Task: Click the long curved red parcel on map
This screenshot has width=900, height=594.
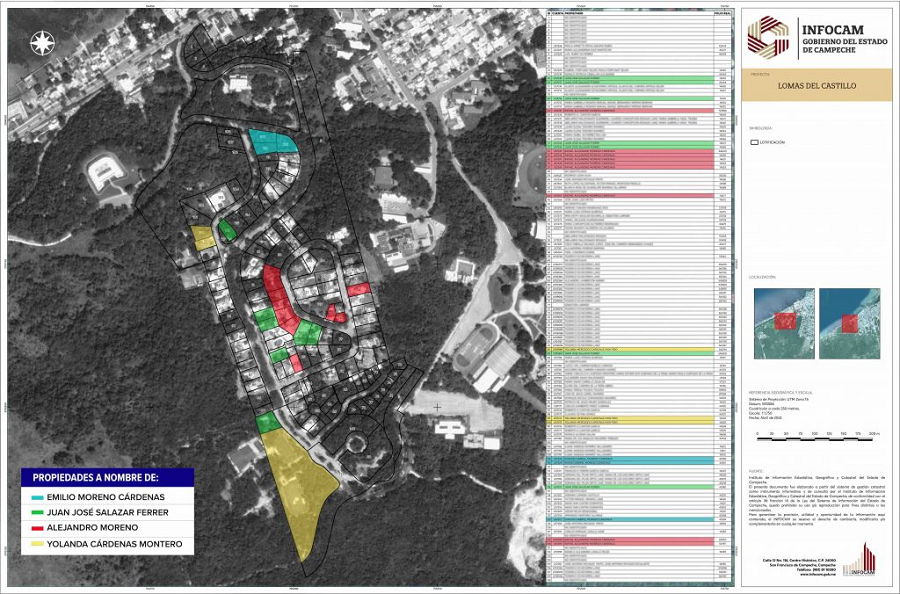Action: pos(279,298)
